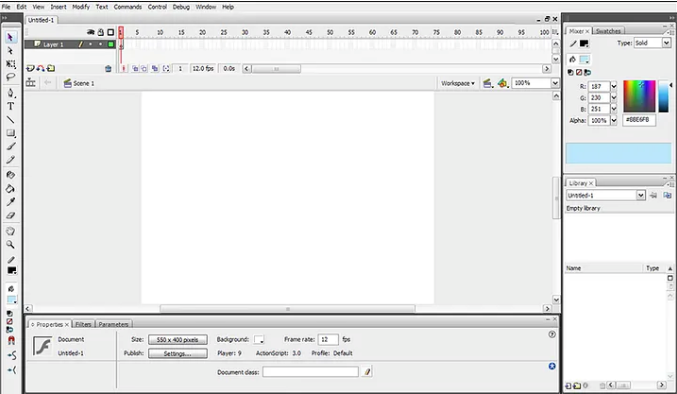Screen dimensions: 677x394
Task: Select the Eraser tool
Action: coord(10,215)
